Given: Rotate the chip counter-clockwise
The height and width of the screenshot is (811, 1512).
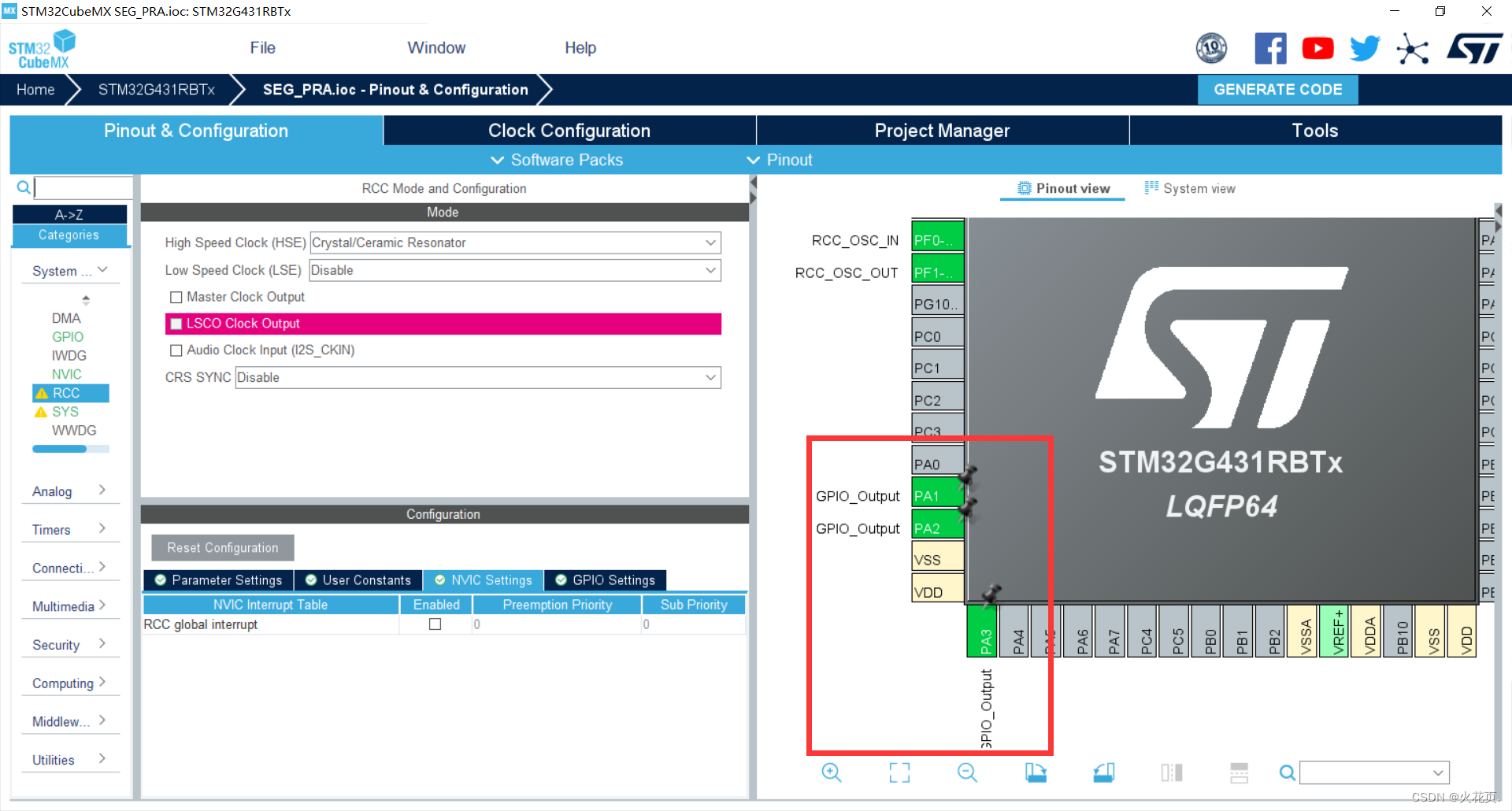Looking at the screenshot, I should pos(1104,772).
